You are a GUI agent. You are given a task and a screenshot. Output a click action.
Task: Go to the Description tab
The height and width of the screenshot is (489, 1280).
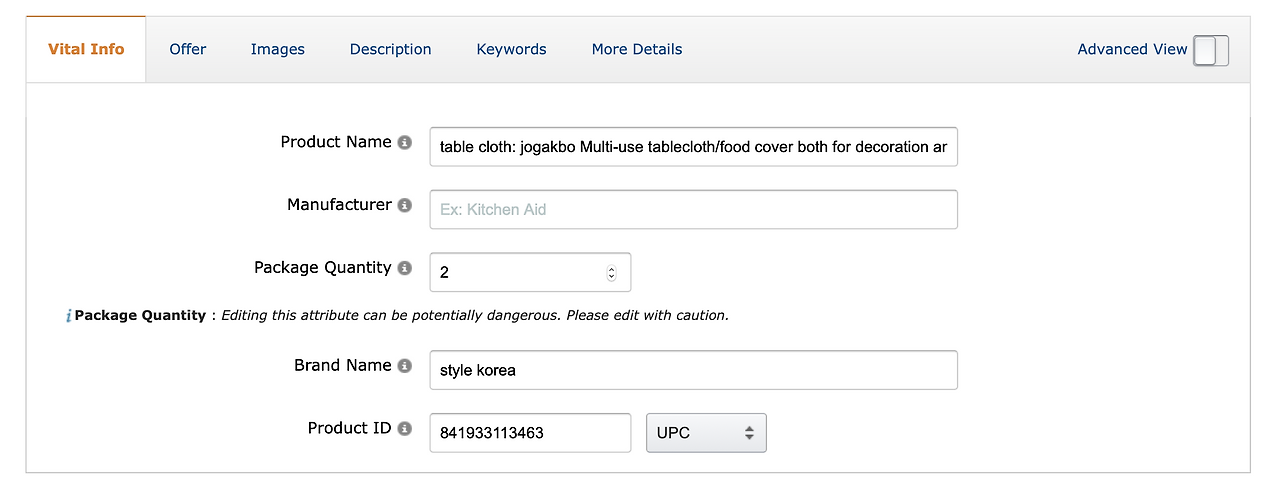pyautogui.click(x=391, y=49)
